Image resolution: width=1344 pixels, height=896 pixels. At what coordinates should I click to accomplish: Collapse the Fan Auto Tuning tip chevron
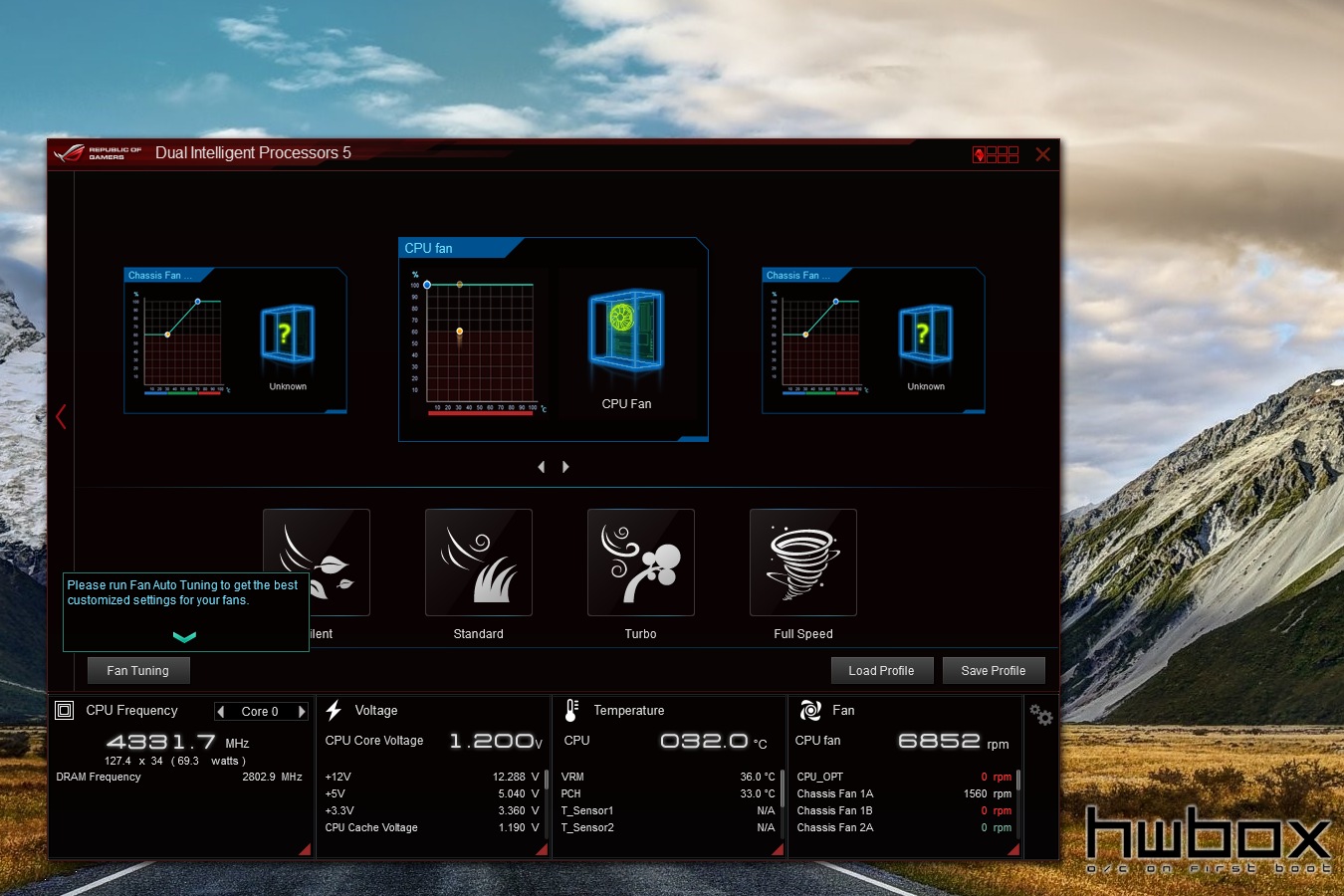click(185, 637)
